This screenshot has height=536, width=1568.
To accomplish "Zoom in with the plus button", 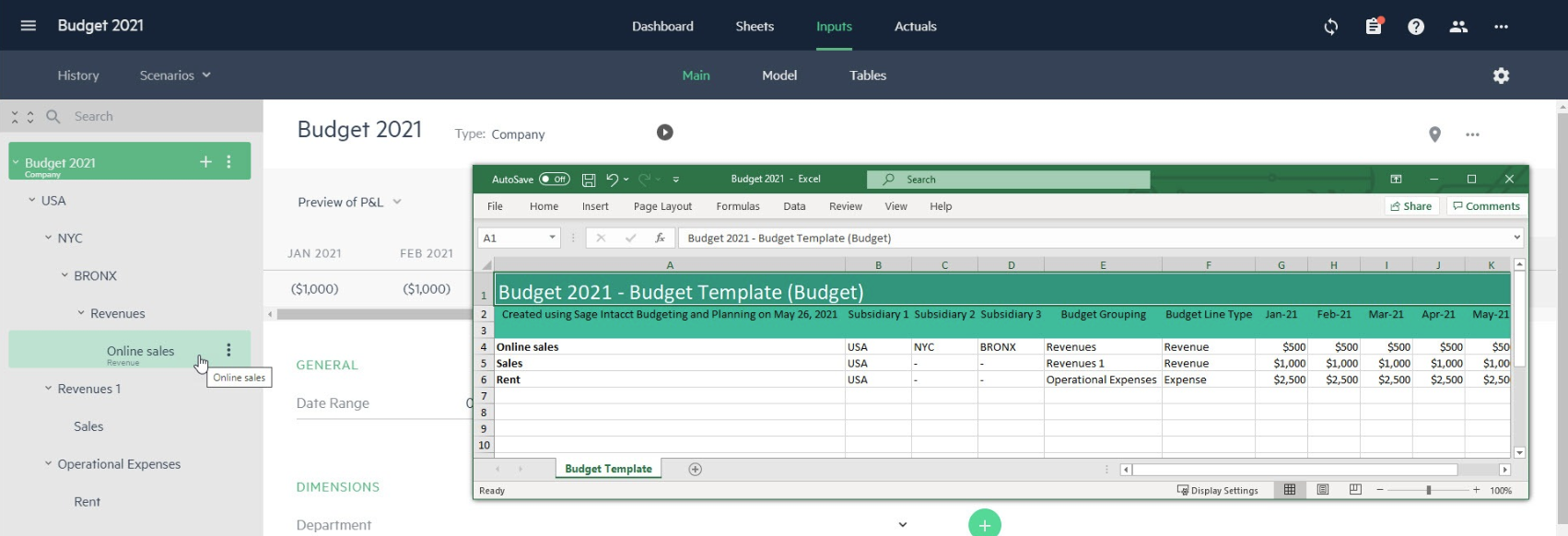I will (1476, 490).
